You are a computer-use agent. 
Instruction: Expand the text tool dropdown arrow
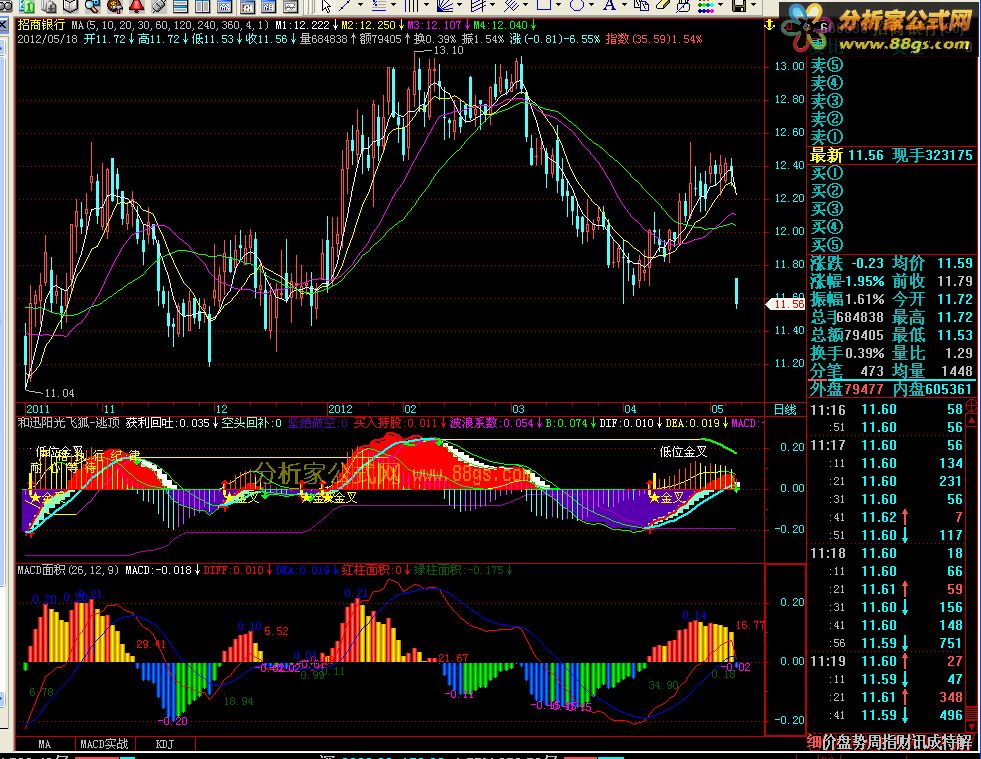point(624,5)
